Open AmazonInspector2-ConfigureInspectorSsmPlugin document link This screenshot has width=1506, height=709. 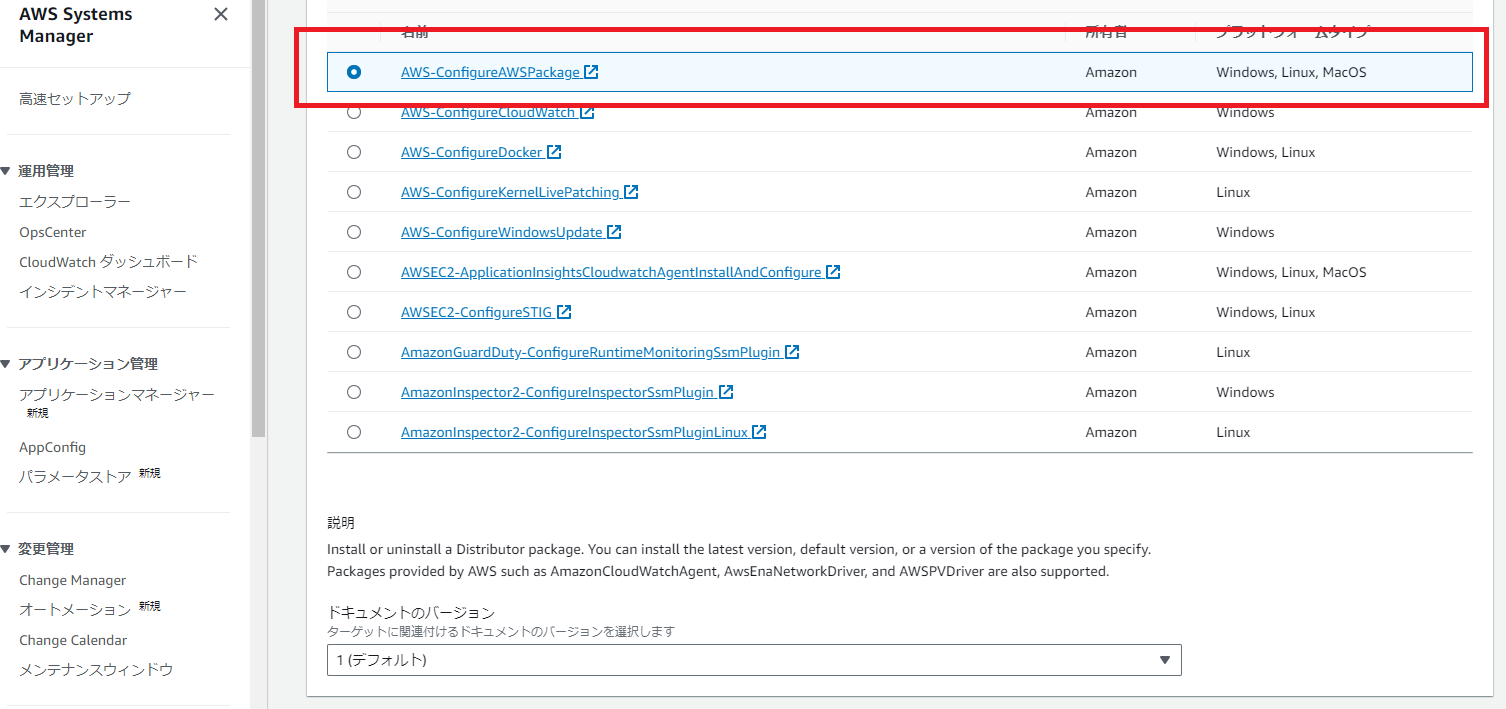(x=558, y=392)
